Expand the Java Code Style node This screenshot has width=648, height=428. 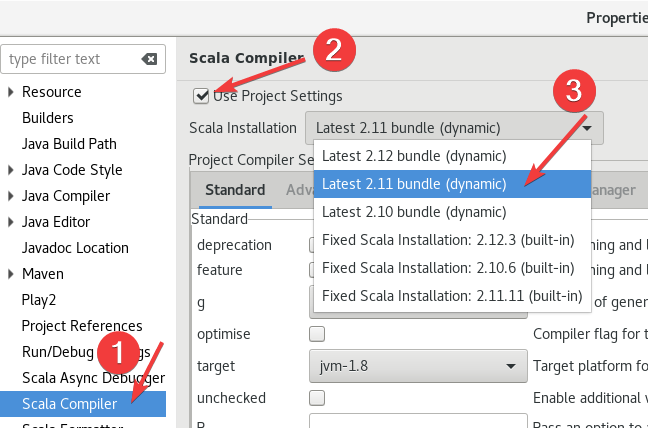[x=11, y=170]
